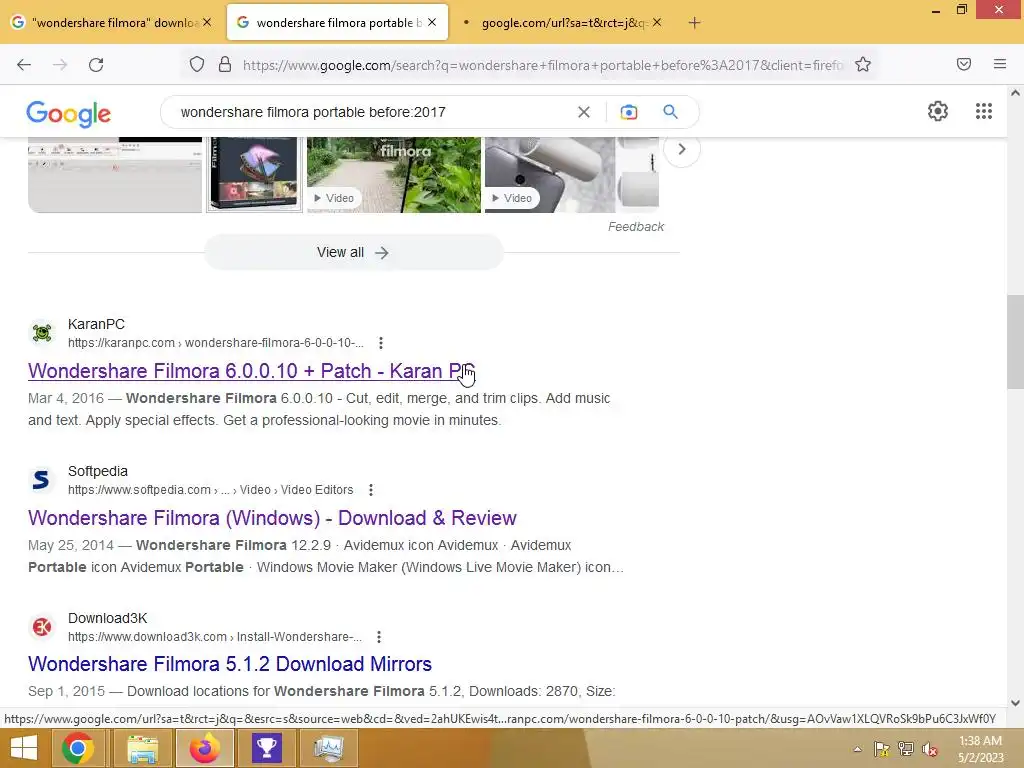Close the first browser tab

pyautogui.click(x=207, y=22)
